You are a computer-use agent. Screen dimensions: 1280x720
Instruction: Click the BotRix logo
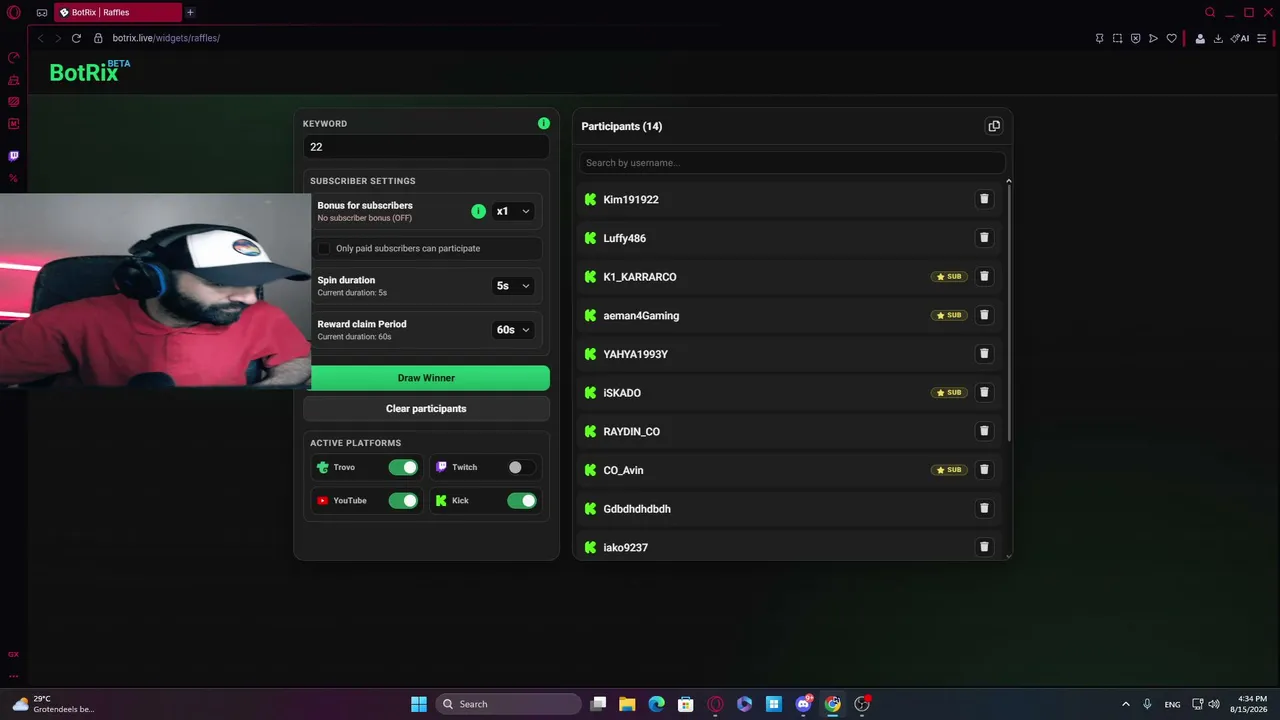pos(89,71)
